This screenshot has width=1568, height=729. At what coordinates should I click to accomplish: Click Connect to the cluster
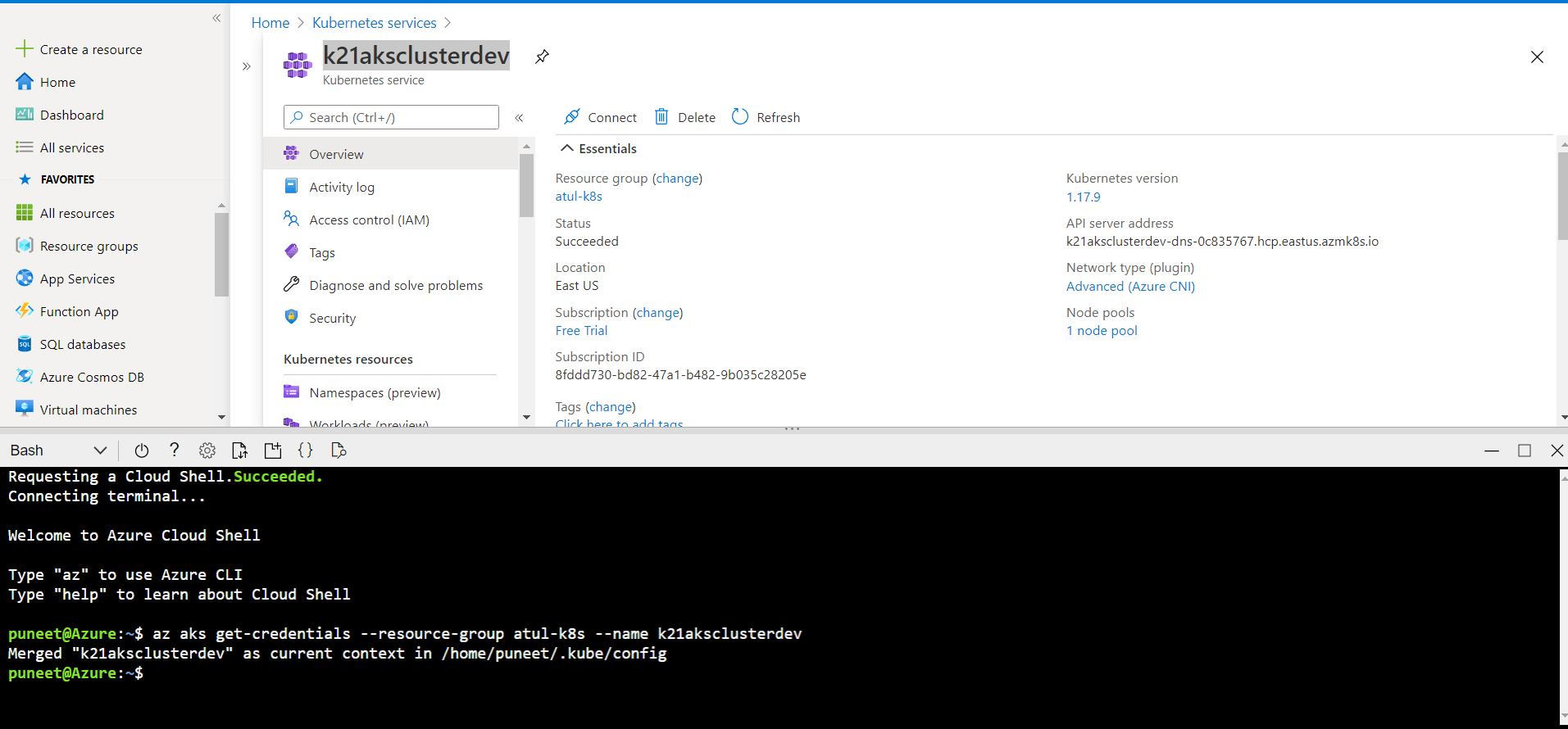tap(600, 117)
